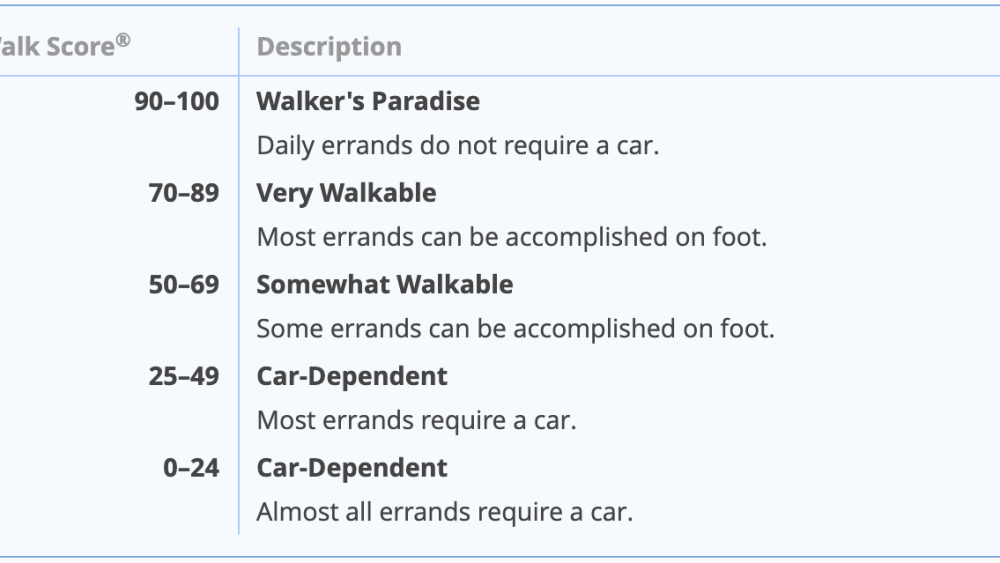
Task: Select the Description column header
Action: pyautogui.click(x=329, y=47)
